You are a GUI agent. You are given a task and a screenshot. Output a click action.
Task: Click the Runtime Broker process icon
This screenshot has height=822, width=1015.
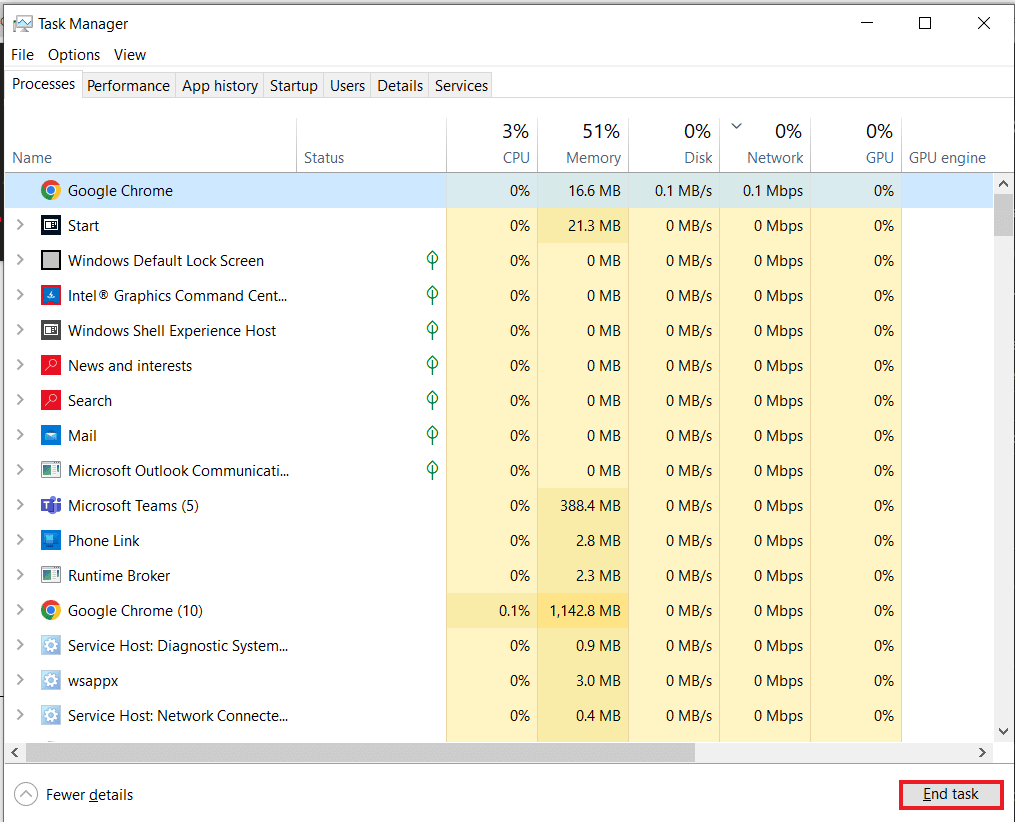(x=51, y=576)
